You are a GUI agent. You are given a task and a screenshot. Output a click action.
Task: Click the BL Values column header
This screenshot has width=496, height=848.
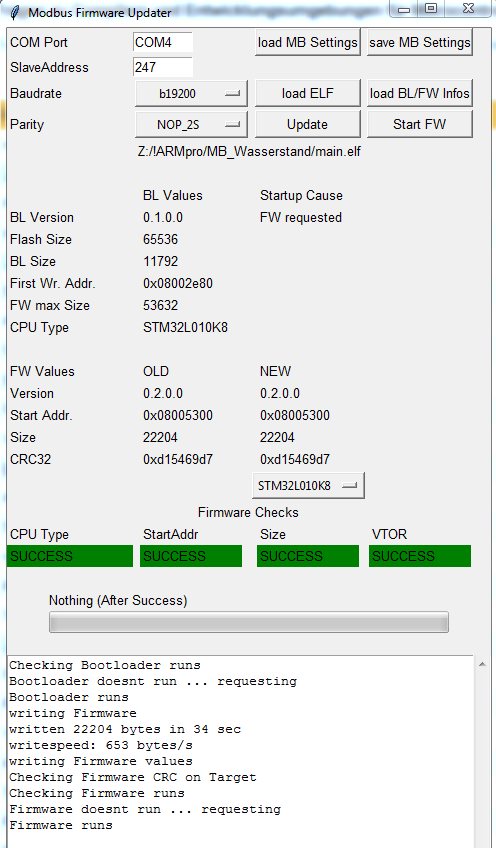click(x=173, y=195)
